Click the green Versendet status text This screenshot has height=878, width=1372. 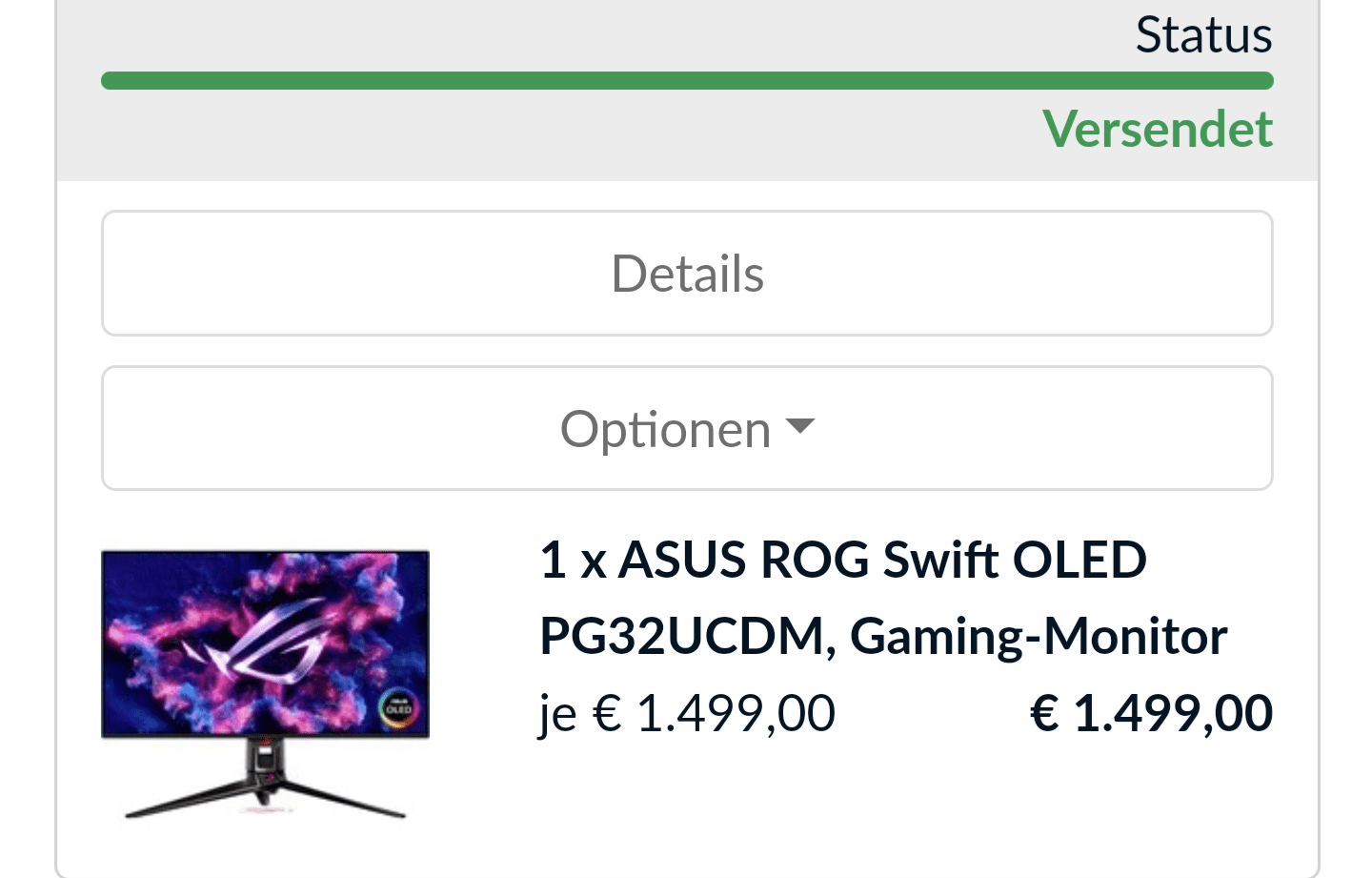point(1158,129)
